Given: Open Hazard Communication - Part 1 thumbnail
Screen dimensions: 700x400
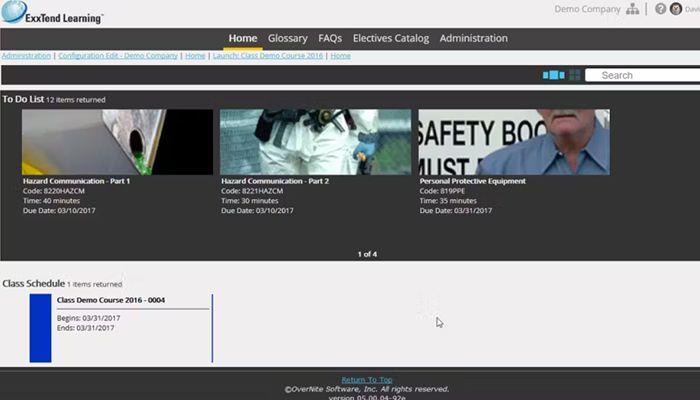Looking at the screenshot, I should [x=117, y=142].
